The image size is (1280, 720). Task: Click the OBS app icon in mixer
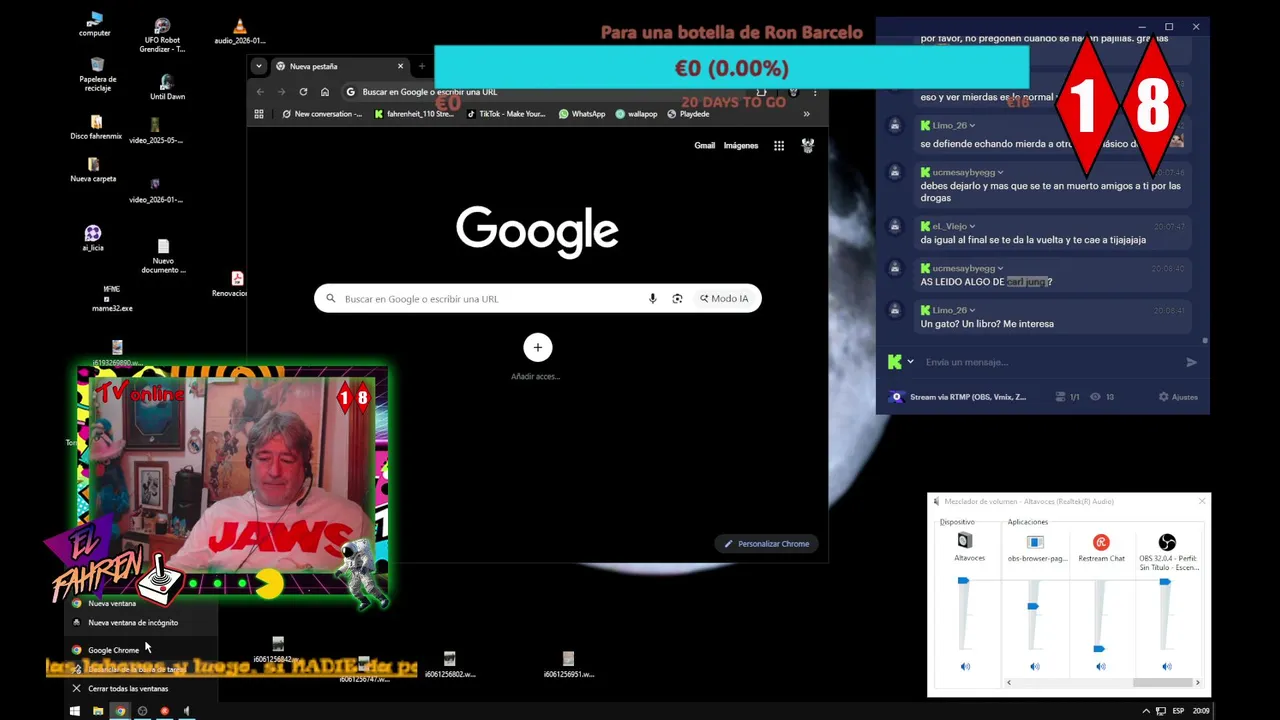(1166, 542)
